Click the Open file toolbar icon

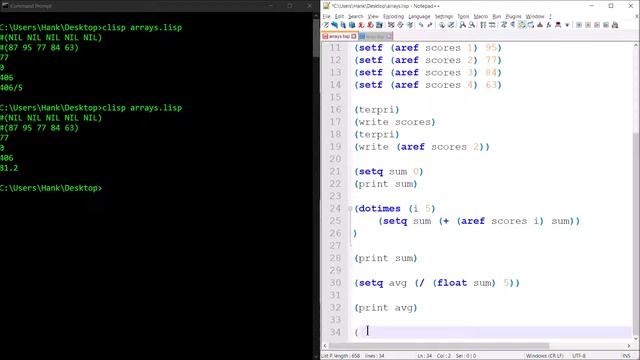pos(334,25)
